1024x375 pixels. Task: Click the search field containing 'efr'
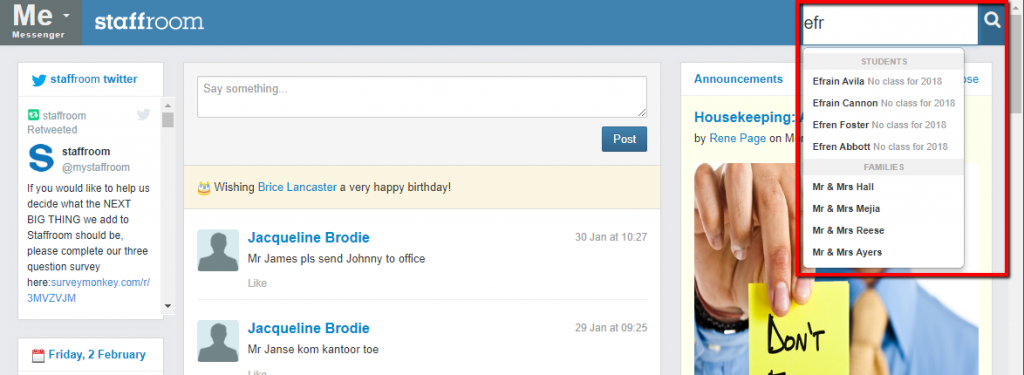click(x=889, y=24)
